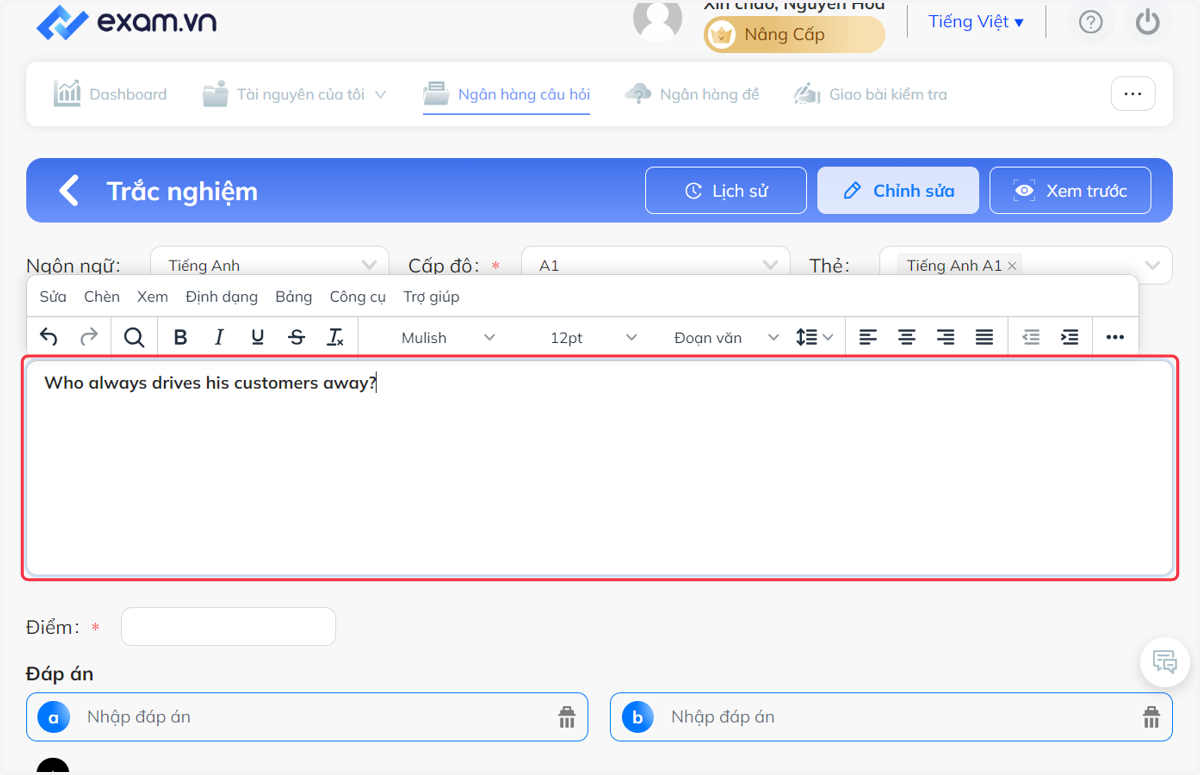The height and width of the screenshot is (775, 1200).
Task: Open the Chèn editor menu
Action: 102,296
